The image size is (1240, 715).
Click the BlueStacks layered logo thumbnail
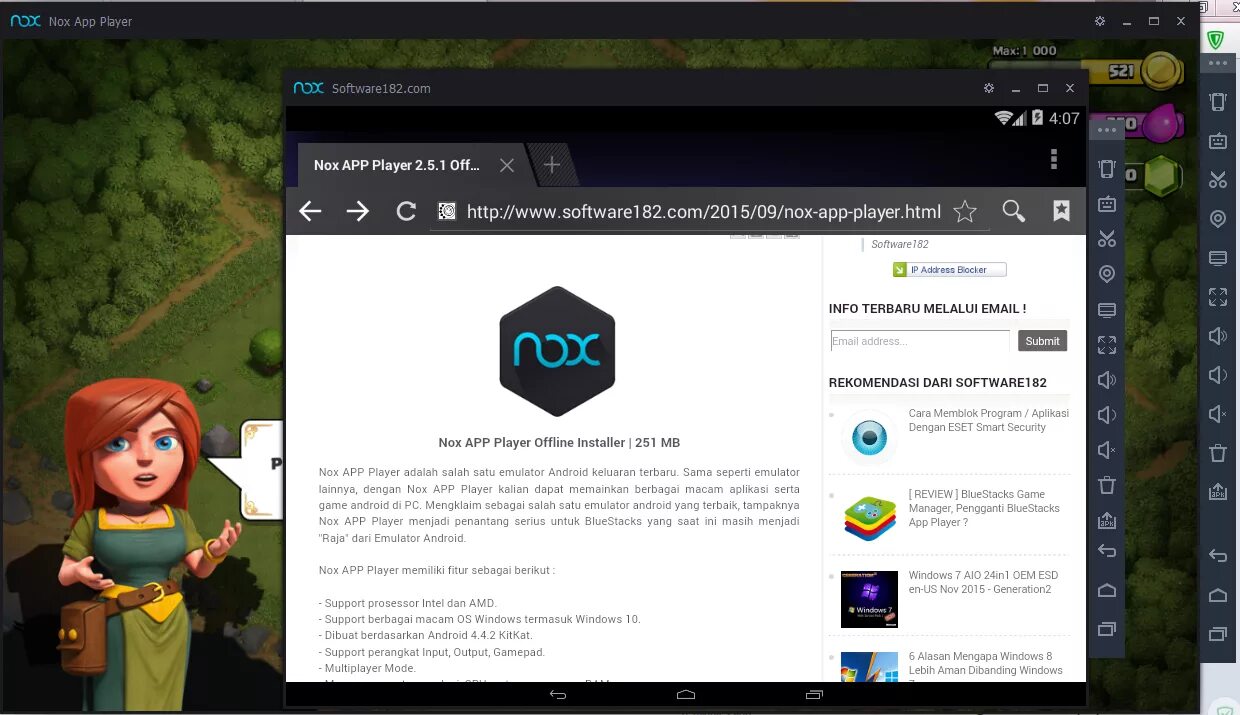coord(869,518)
